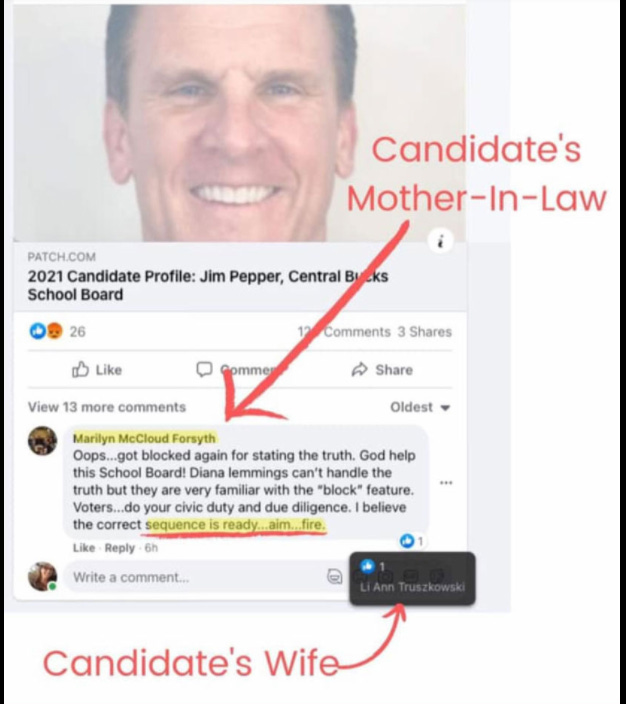Click the candidate photo preview image
The height and width of the screenshot is (704, 626).
tap(239, 123)
